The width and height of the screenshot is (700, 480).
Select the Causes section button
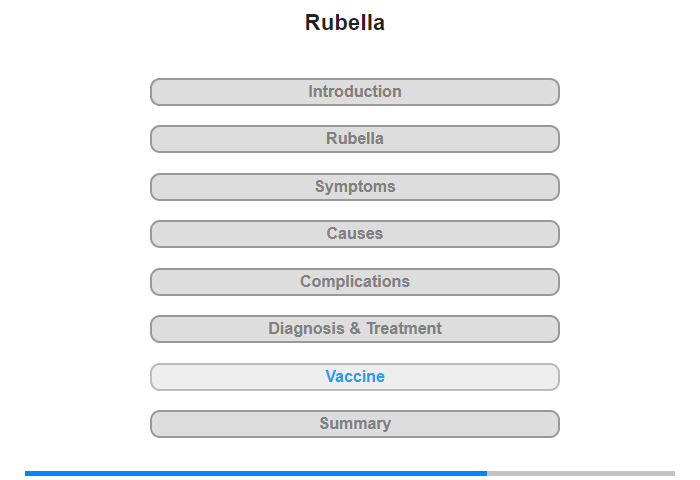(x=355, y=234)
